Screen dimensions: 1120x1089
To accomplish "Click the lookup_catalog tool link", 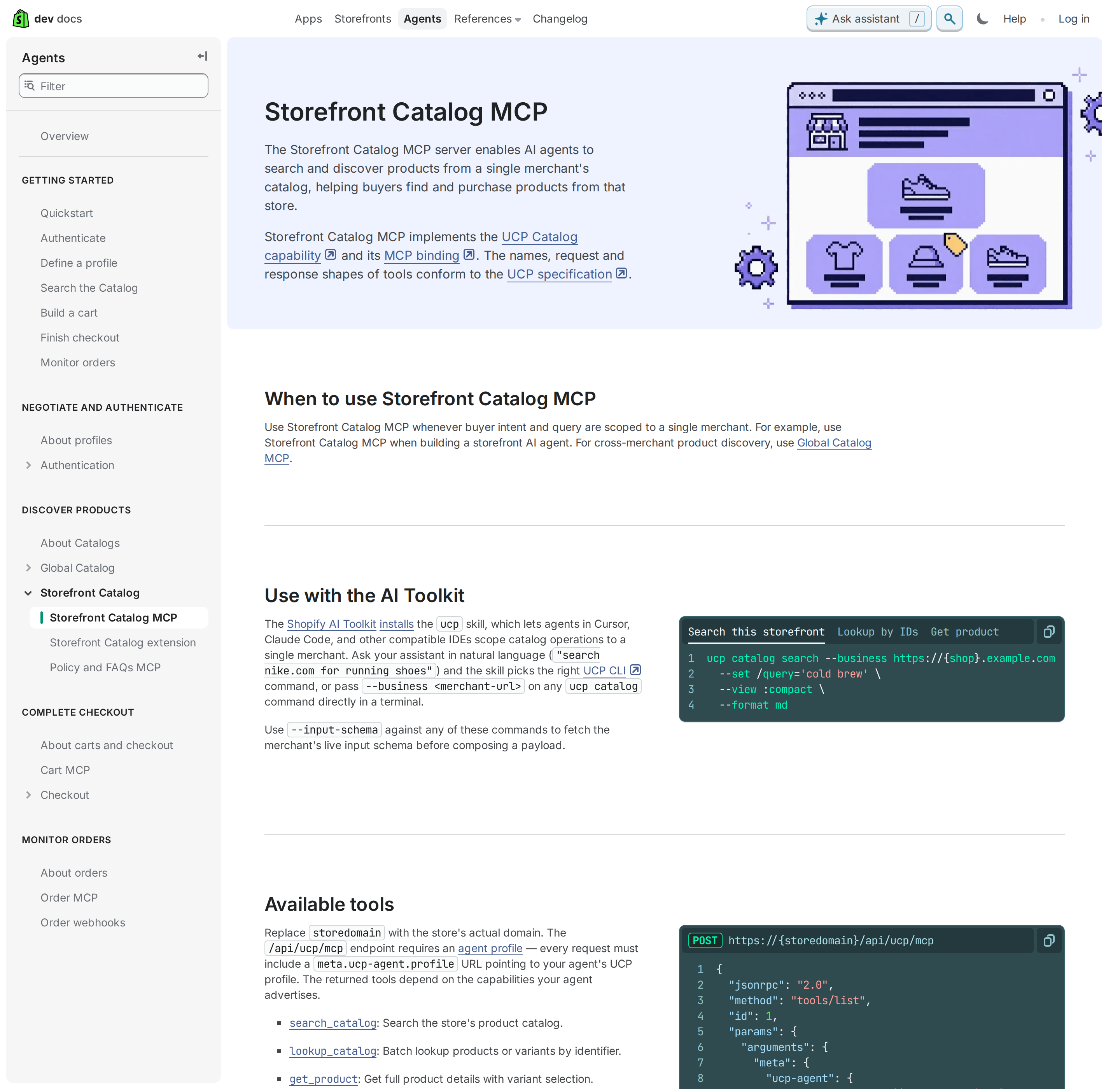I will (x=333, y=1051).
